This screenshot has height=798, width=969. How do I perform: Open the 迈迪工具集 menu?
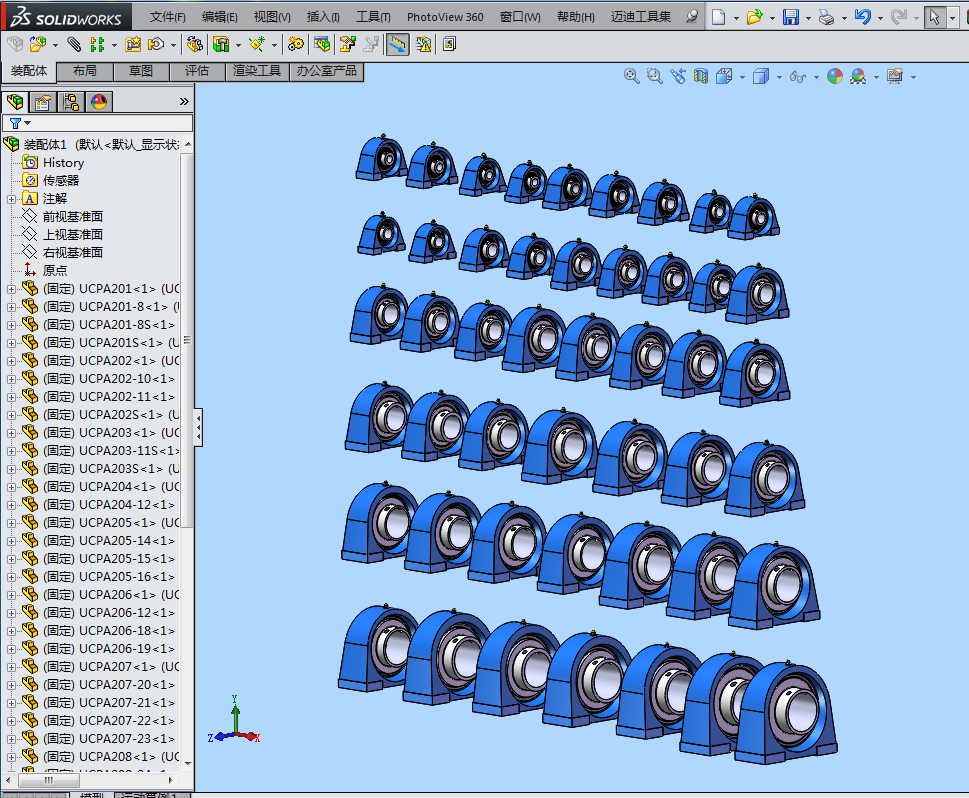(x=641, y=17)
